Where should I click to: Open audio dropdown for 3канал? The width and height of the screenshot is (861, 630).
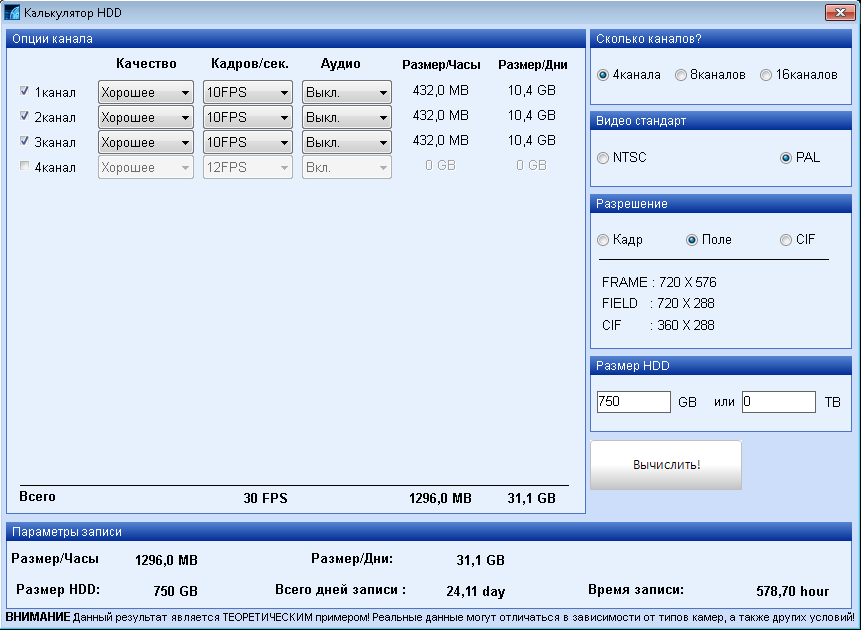346,142
